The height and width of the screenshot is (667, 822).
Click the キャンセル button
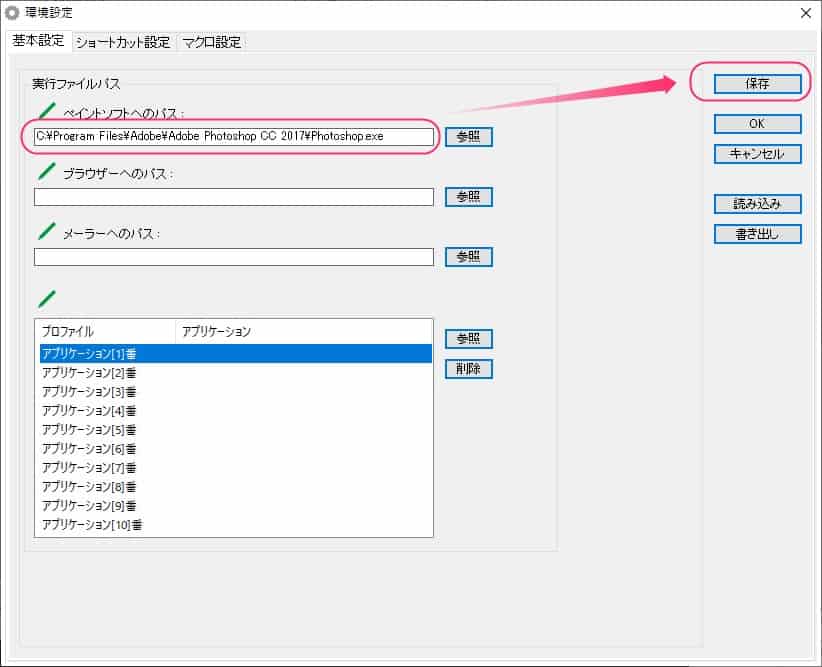point(758,154)
